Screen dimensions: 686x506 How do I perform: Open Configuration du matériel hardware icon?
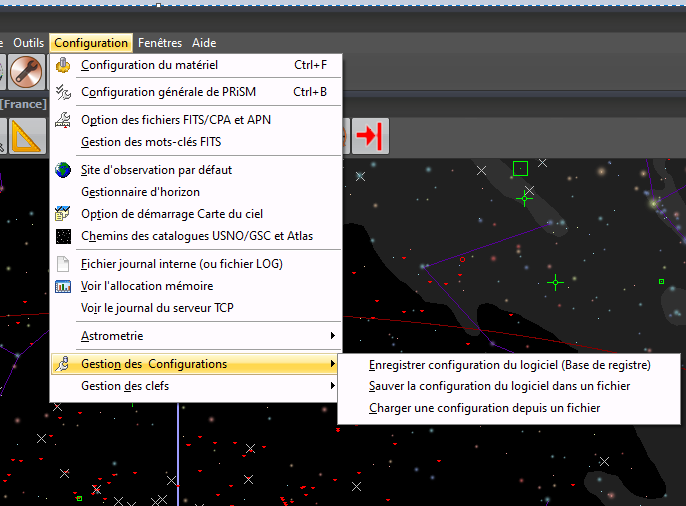click(x=64, y=66)
